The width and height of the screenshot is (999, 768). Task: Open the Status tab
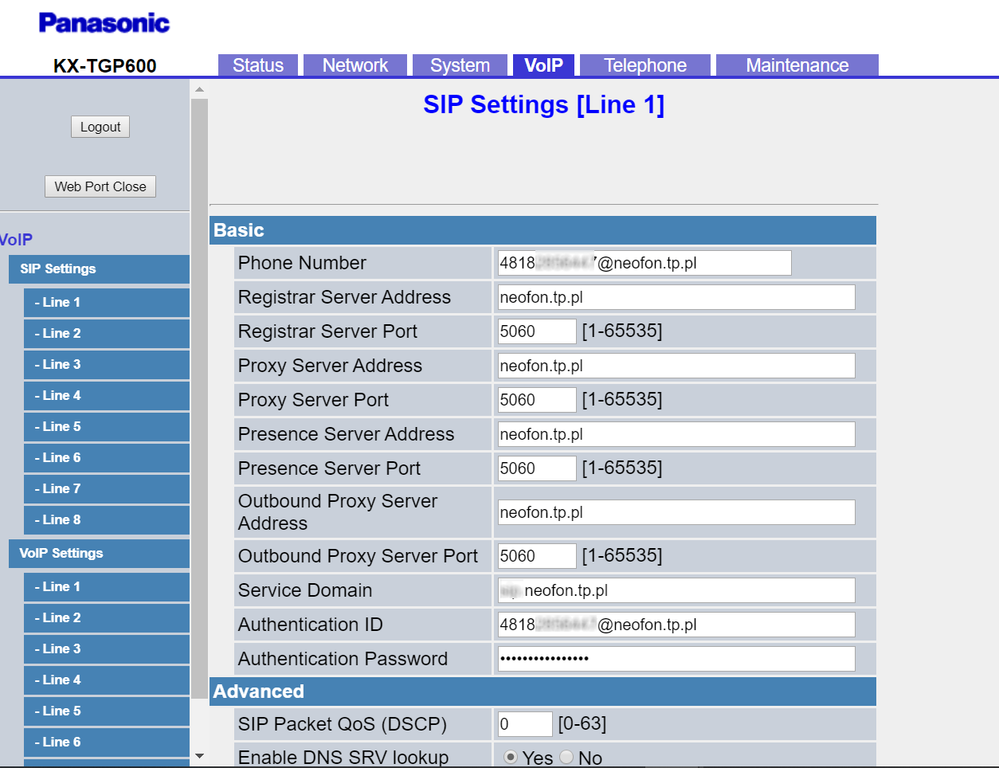click(258, 65)
